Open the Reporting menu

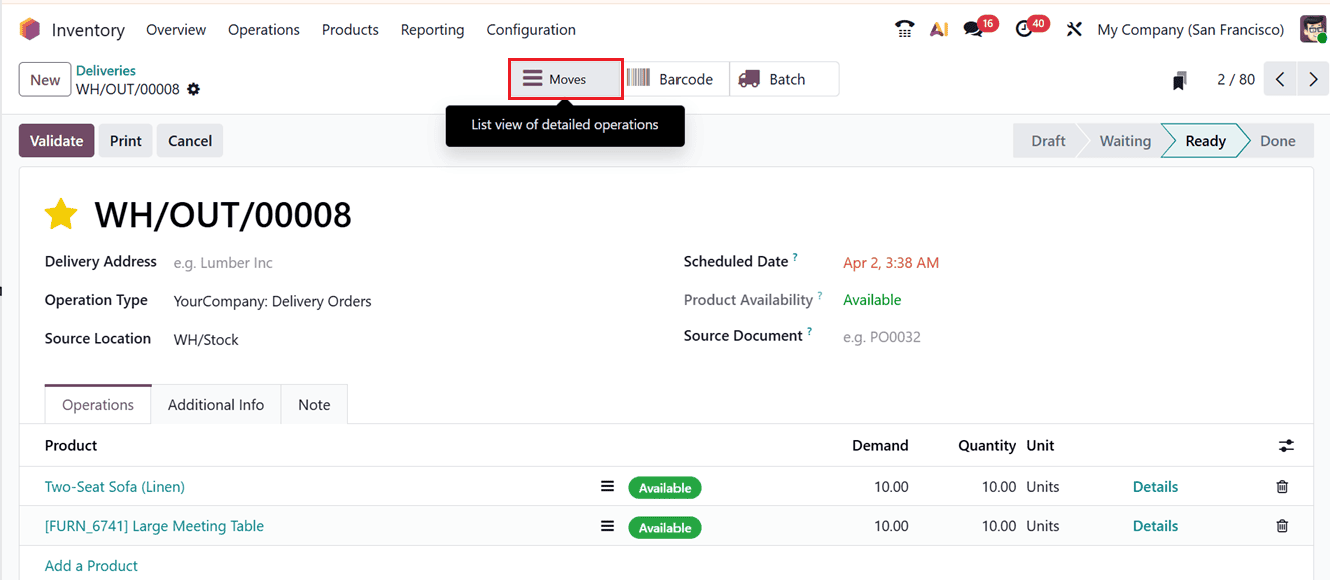432,29
